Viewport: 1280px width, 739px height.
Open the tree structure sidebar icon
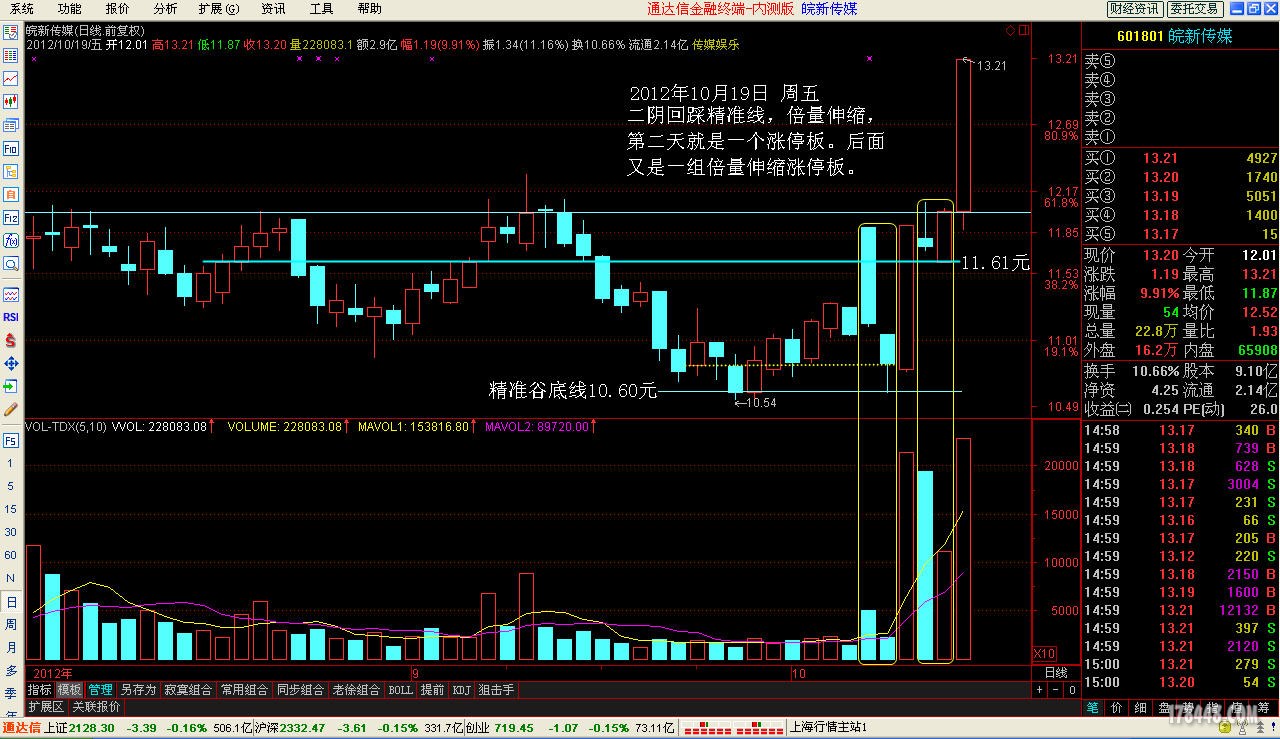[11, 171]
